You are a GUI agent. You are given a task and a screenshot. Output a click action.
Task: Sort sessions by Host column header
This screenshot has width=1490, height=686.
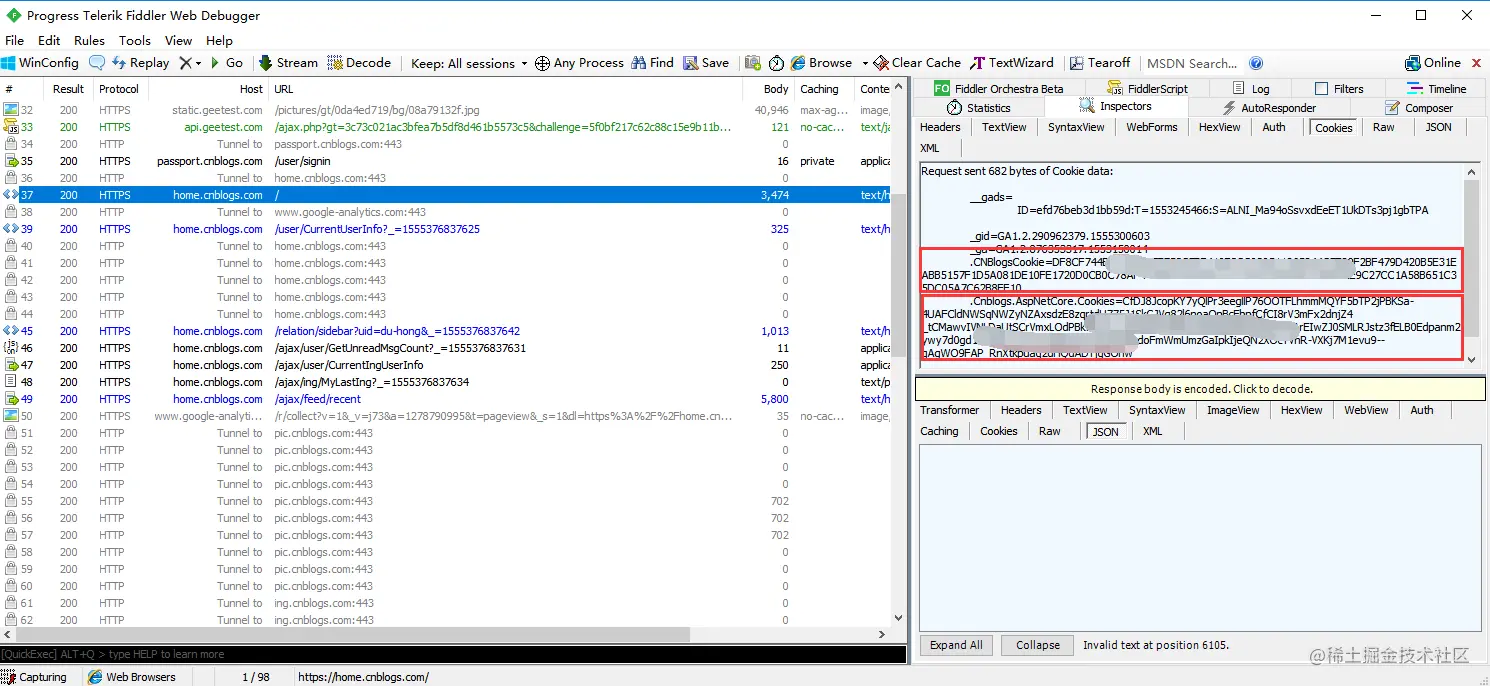tap(207, 89)
